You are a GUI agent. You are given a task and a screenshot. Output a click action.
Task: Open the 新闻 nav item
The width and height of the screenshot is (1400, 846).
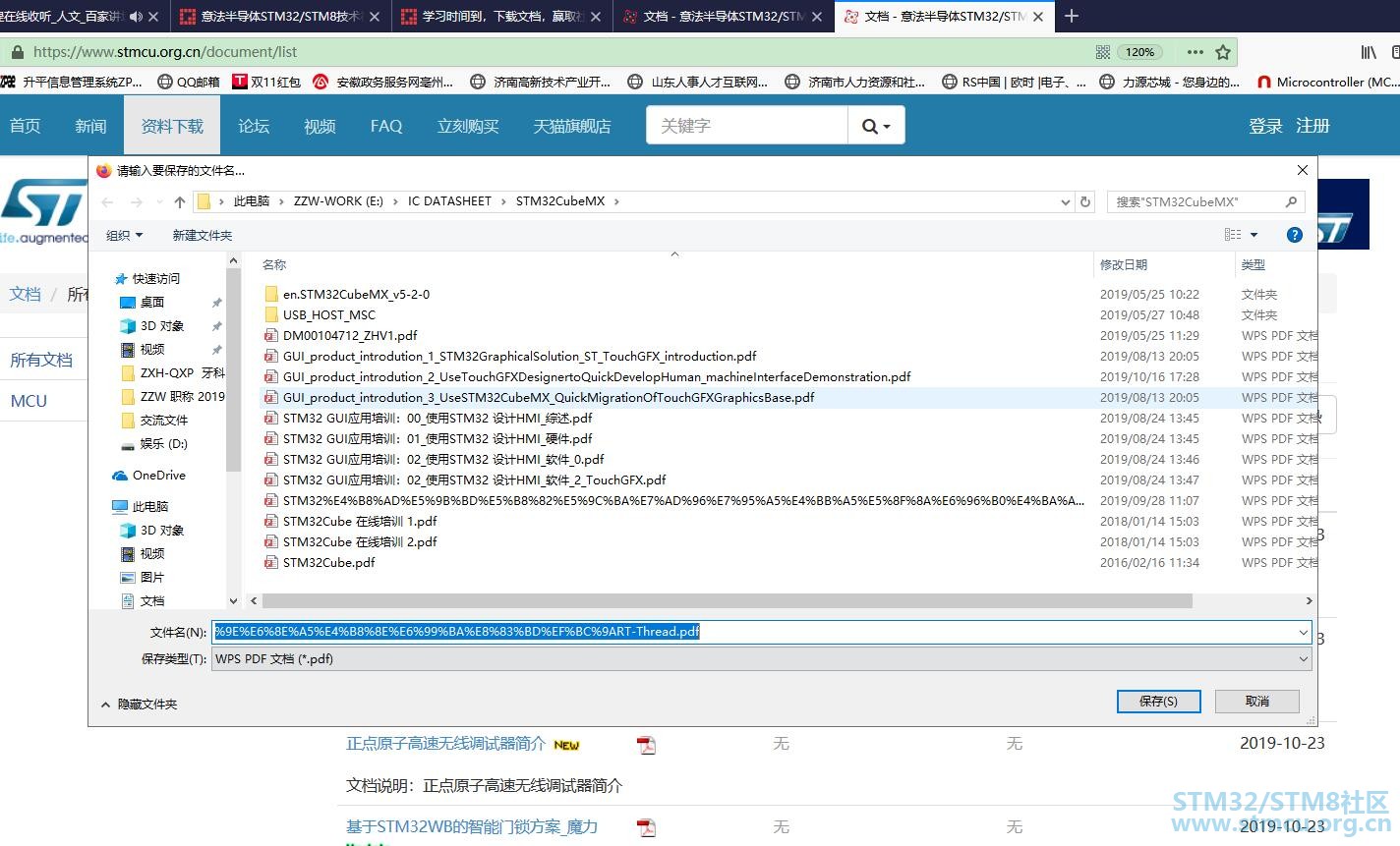click(90, 126)
